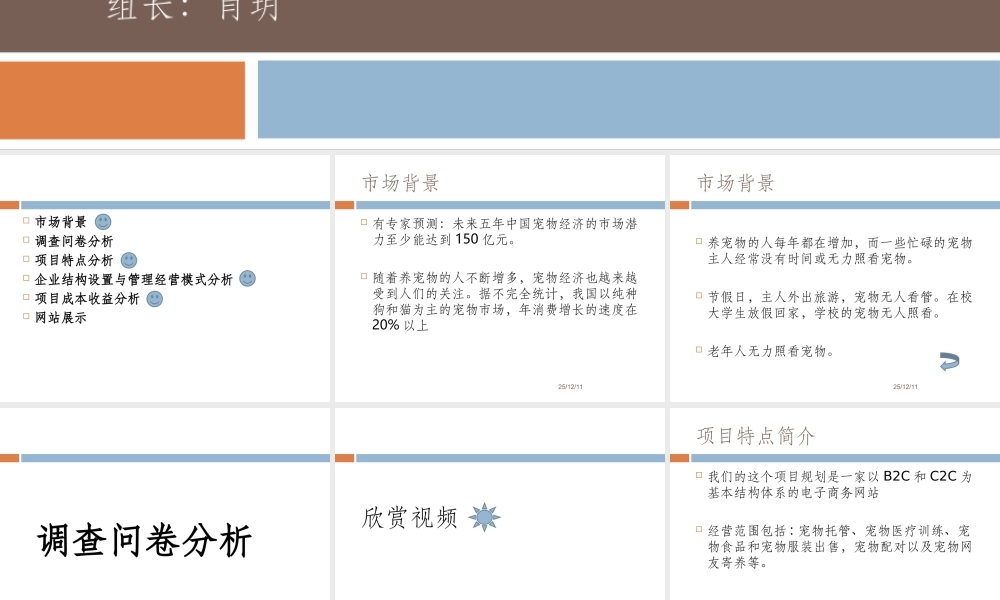The width and height of the screenshot is (1000, 600).
Task: Click the large 调查问卷分析 title text
Action: click(x=144, y=537)
